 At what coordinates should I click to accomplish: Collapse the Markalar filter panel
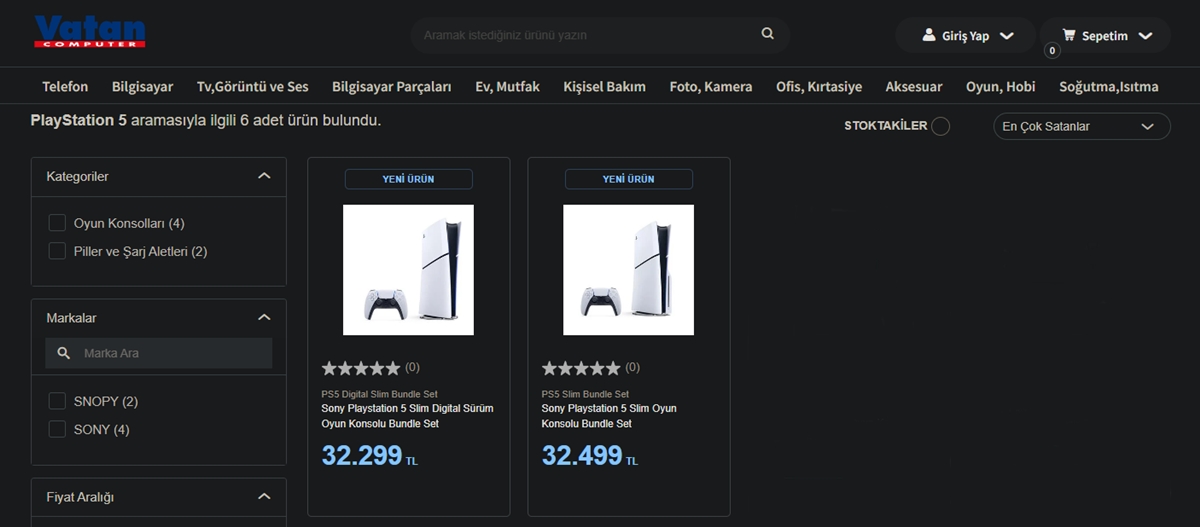click(x=264, y=317)
